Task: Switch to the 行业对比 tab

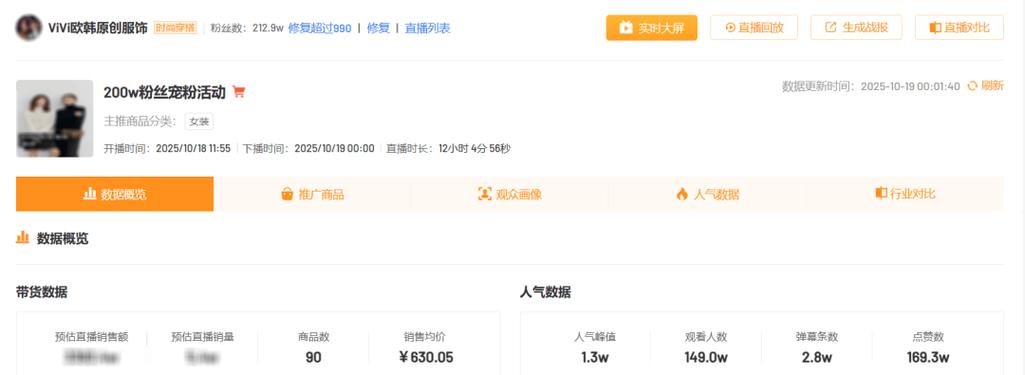Action: 905,194
